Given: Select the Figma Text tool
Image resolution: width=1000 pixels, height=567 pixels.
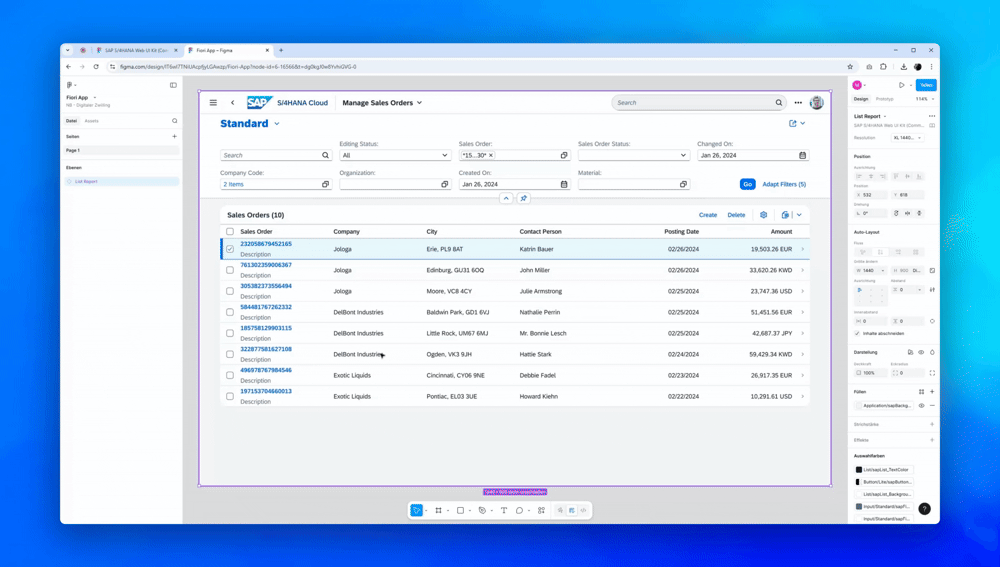Looking at the screenshot, I should [504, 510].
